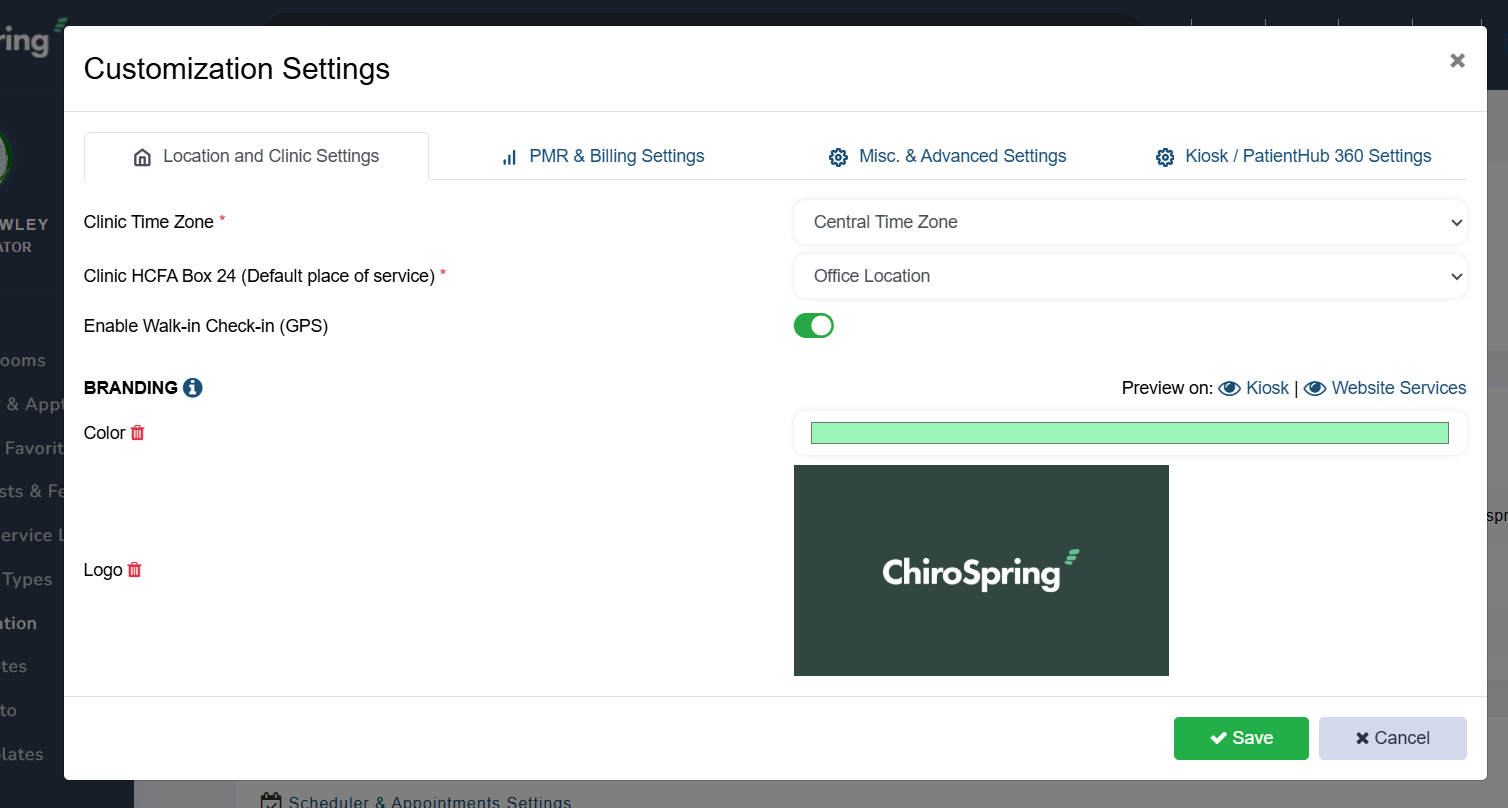Go to Kiosk / PatientHub 360 Settings tab
Screen dimensions: 1508x808
1293,156
